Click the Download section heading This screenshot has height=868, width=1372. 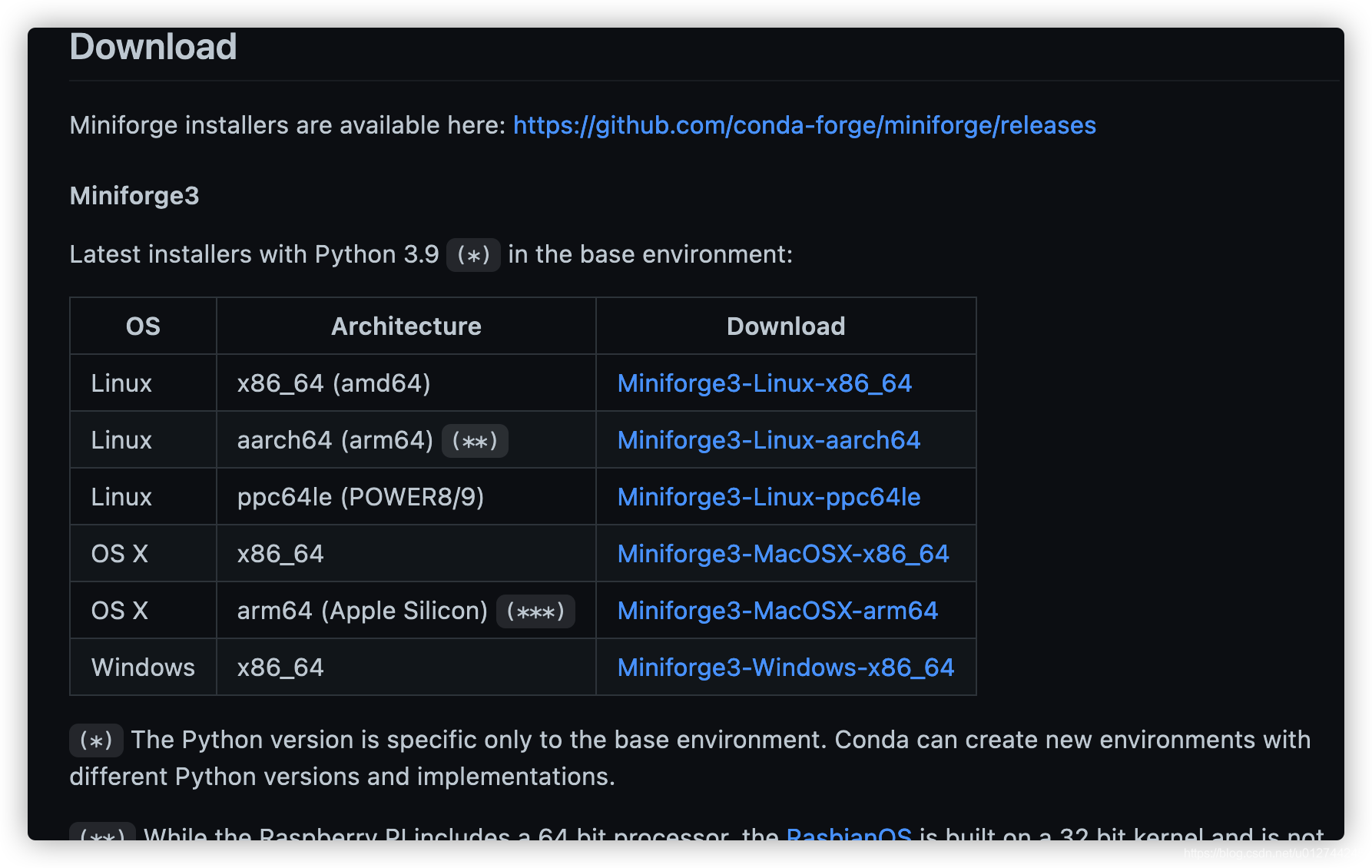153,47
